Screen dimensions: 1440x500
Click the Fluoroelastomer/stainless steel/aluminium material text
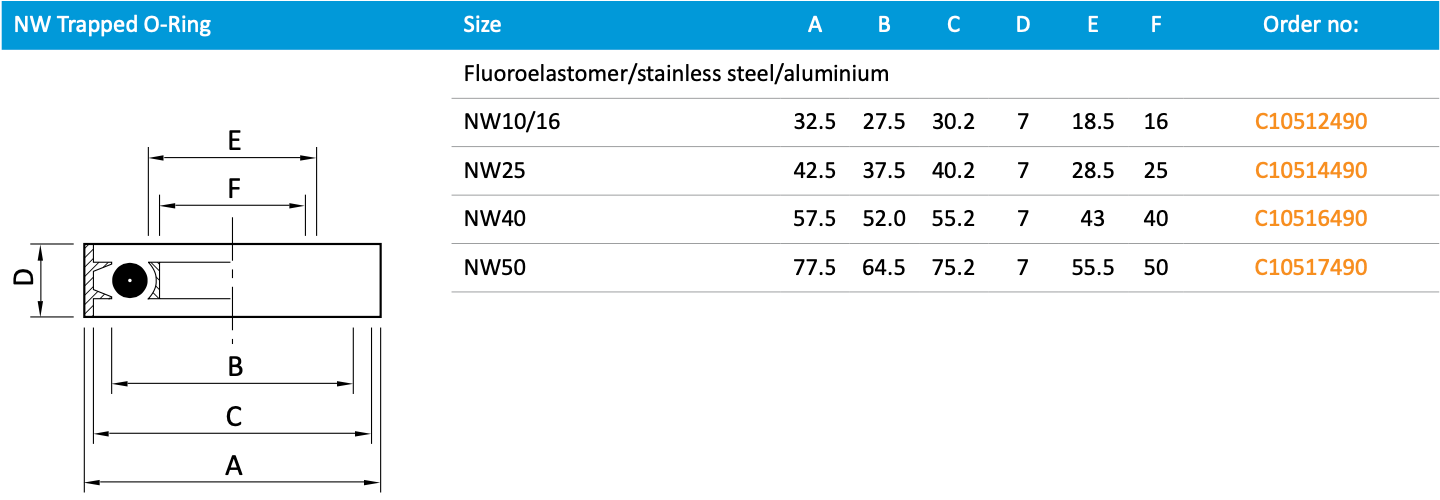click(676, 74)
